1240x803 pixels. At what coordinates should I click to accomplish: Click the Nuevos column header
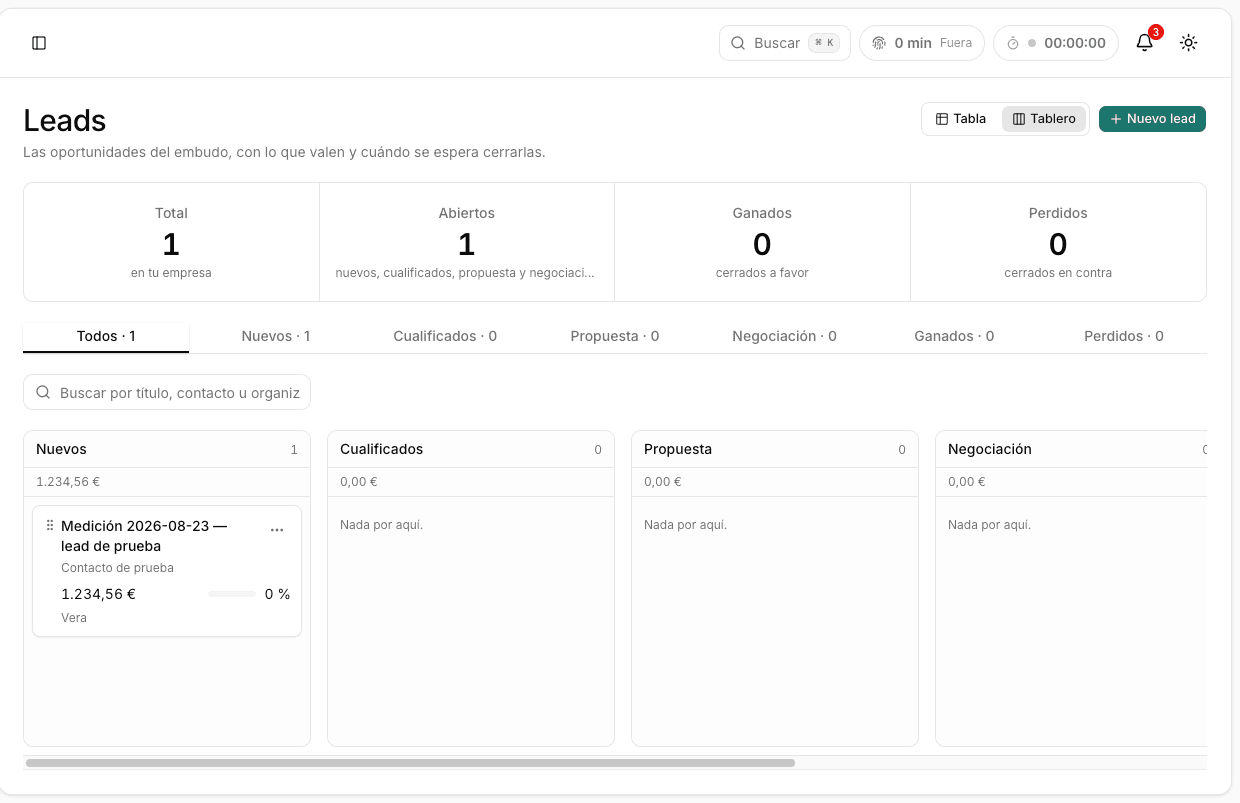(x=167, y=449)
